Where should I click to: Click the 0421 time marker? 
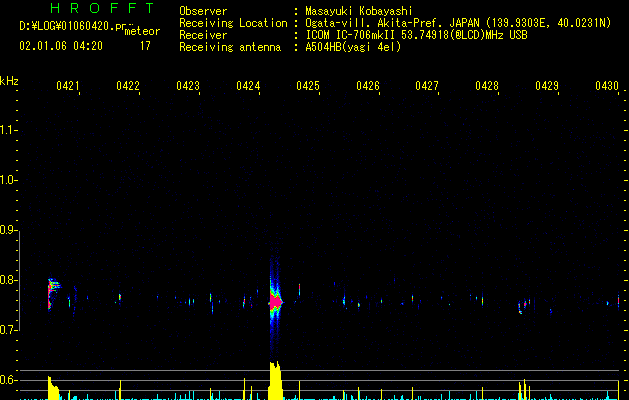[67, 86]
